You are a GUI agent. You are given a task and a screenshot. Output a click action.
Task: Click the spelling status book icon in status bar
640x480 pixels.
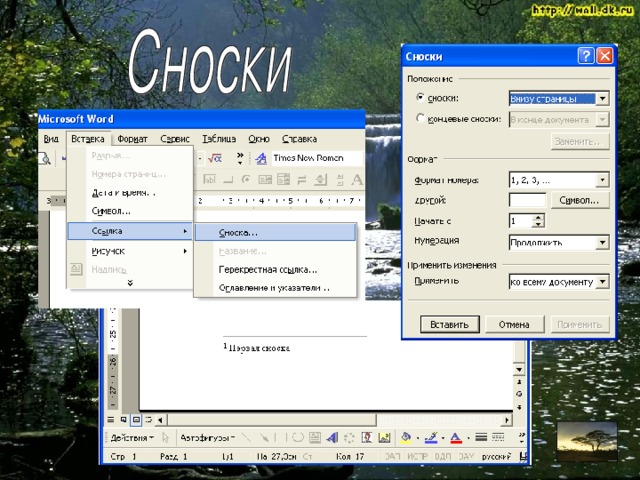523,456
